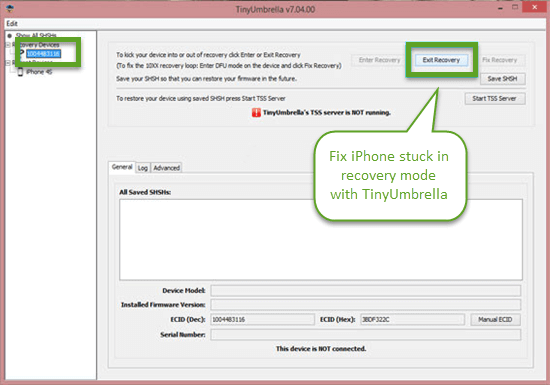The width and height of the screenshot is (550, 385).
Task: Start the TSS Server
Action: [495, 99]
